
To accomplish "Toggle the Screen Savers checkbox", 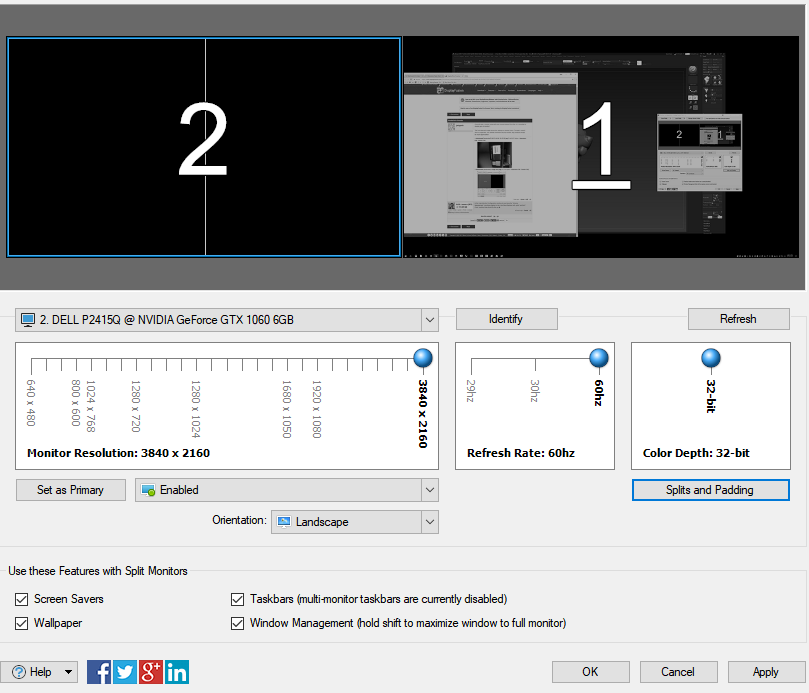I will click(x=21, y=599).
